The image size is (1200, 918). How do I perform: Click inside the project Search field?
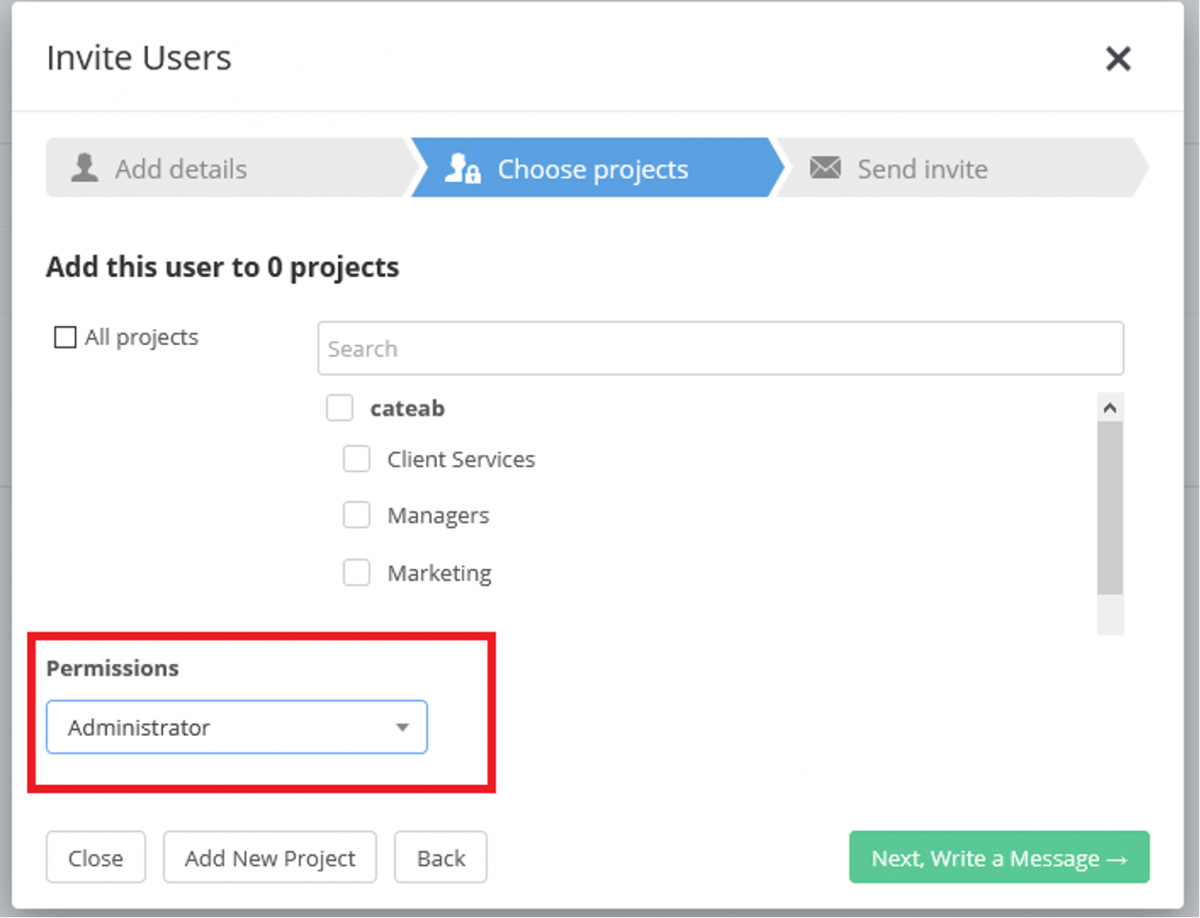click(x=720, y=347)
